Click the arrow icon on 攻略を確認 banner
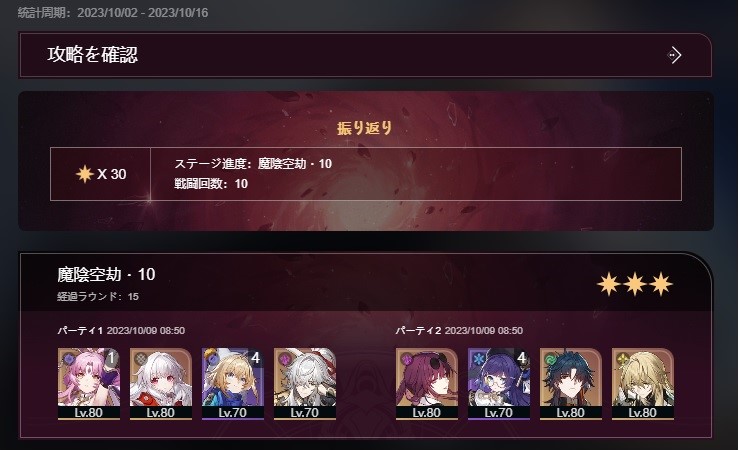Viewport: 740px width, 450px height. coord(674,55)
